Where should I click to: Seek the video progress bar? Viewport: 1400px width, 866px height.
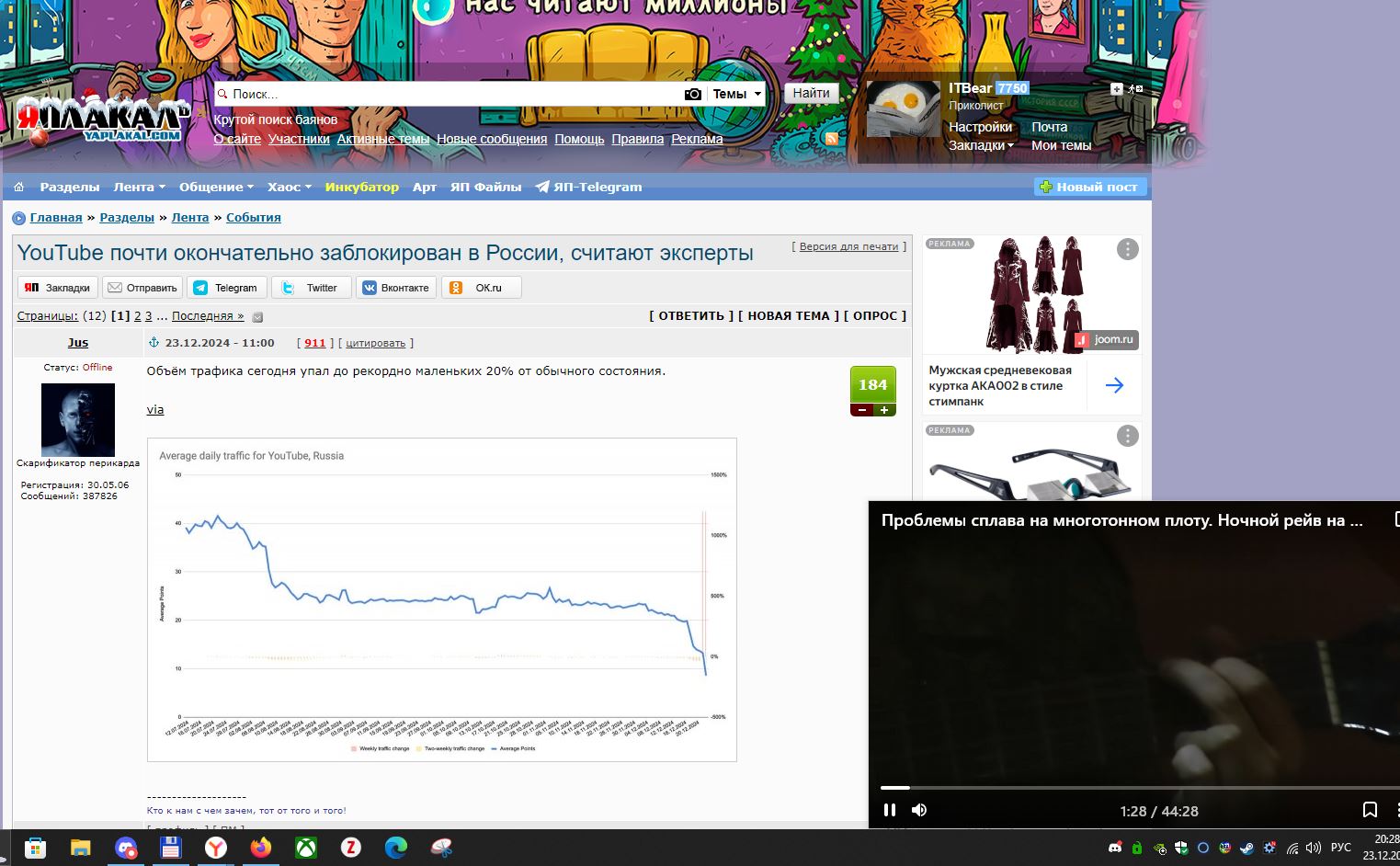point(1140,788)
